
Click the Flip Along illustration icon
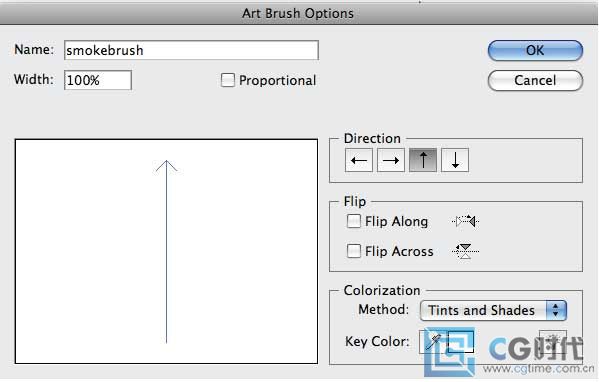(465, 221)
